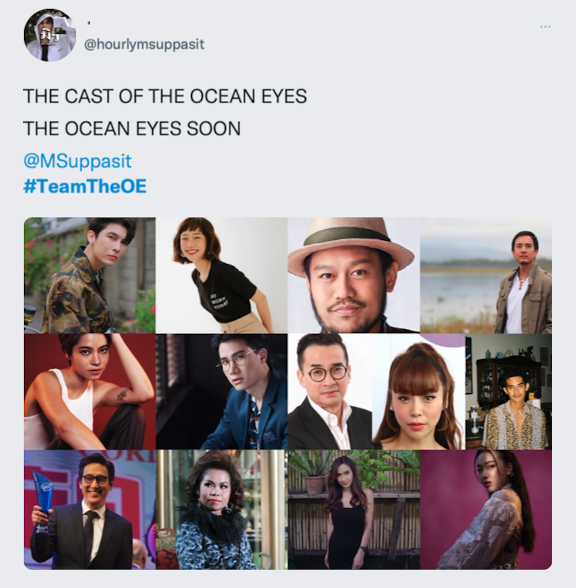
Task: View photo of man in blue blazer with glasses
Action: click(x=222, y=392)
